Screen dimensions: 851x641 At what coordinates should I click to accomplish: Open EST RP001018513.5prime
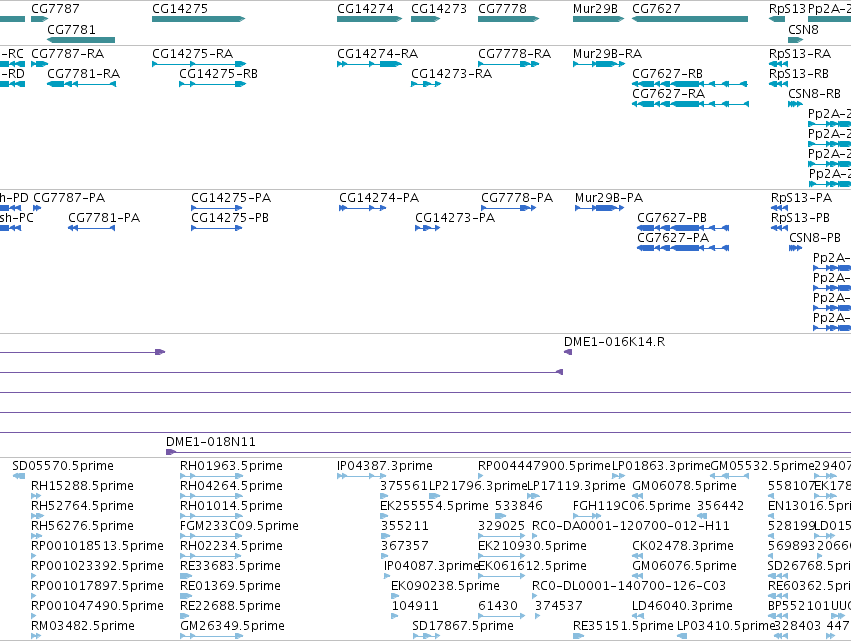(x=97, y=545)
